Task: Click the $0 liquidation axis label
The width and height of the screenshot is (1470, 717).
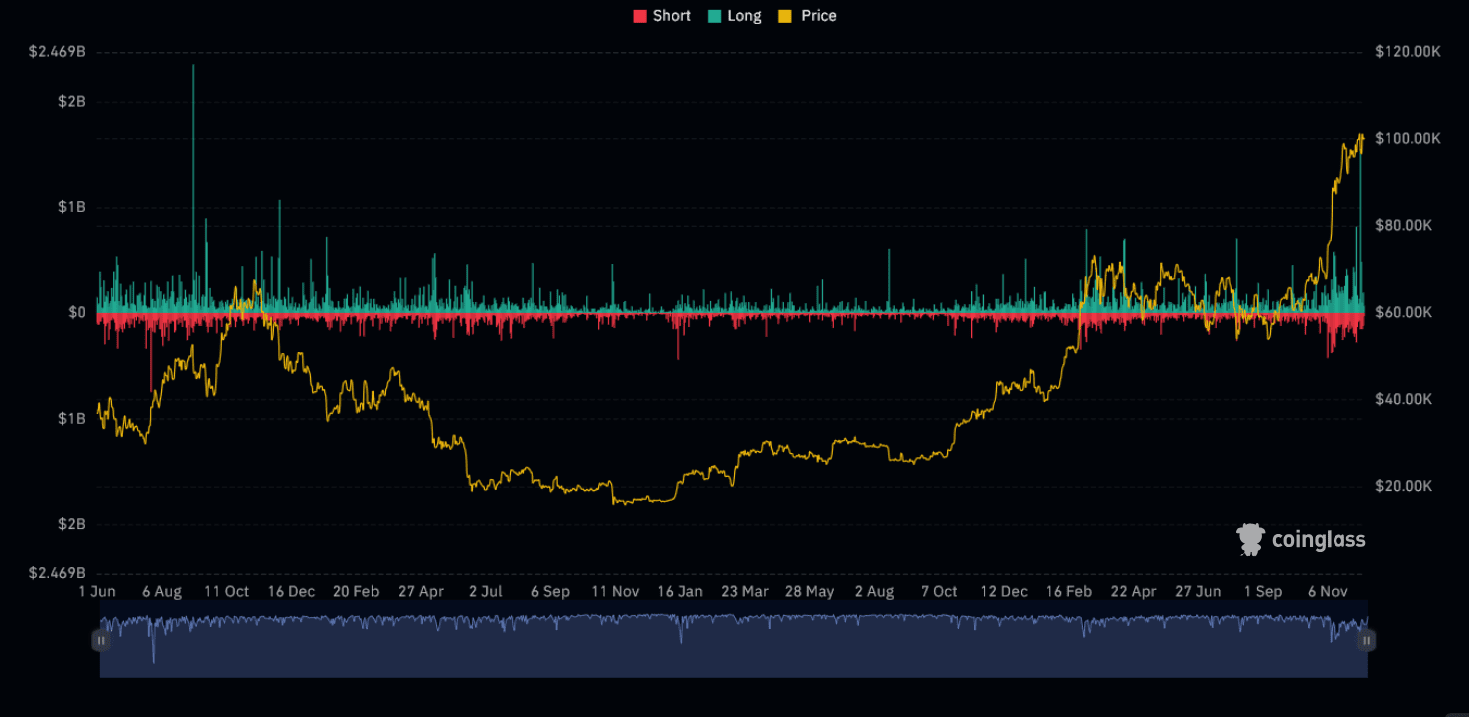Action: [x=76, y=312]
